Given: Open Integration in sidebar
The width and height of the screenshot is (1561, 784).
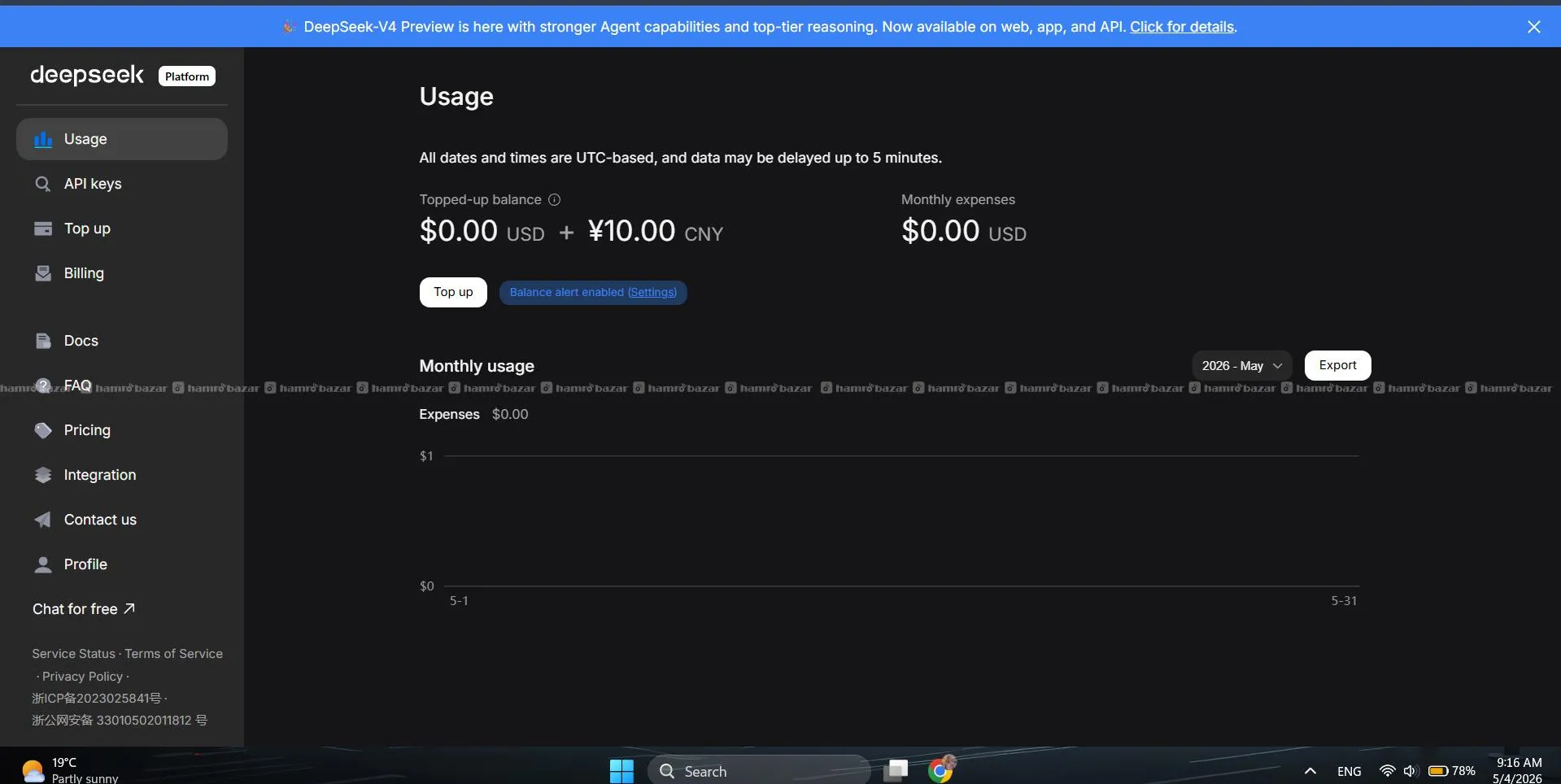Looking at the screenshot, I should point(122,475).
